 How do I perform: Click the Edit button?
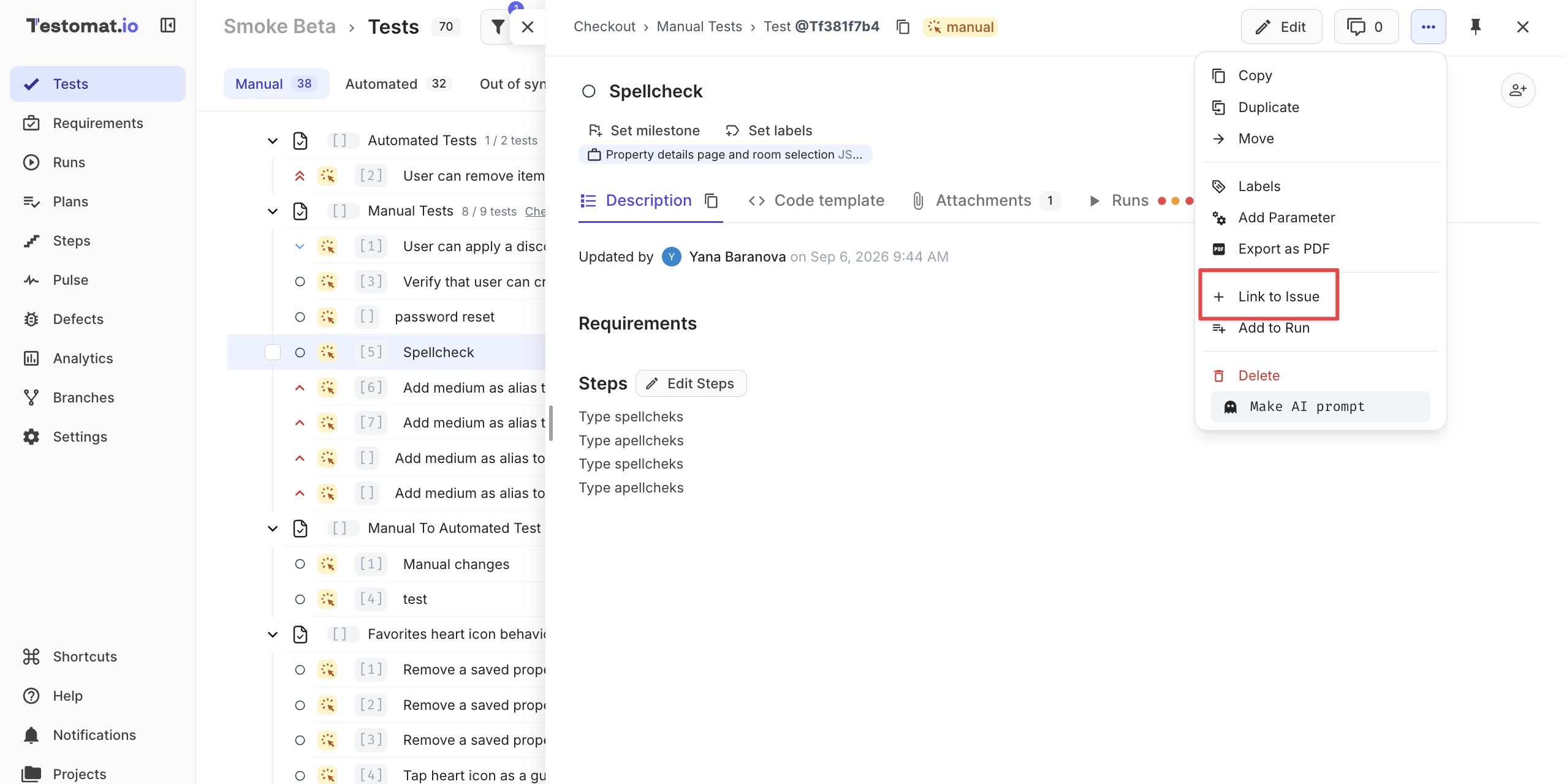click(1281, 27)
